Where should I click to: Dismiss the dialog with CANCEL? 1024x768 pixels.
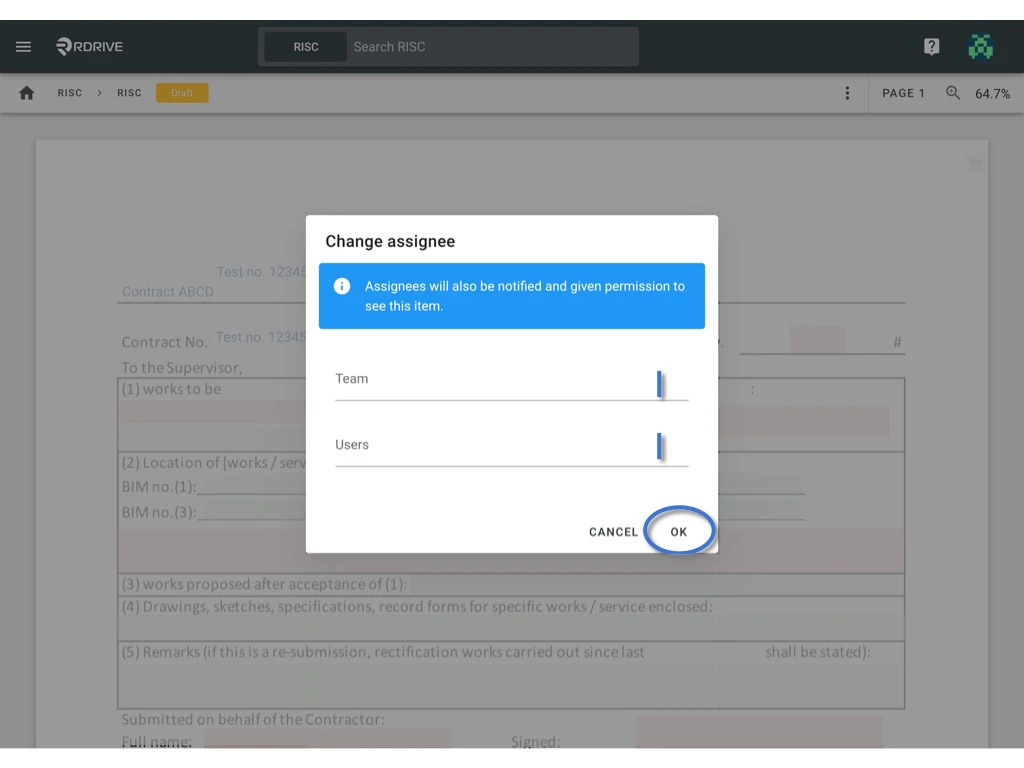coord(612,531)
